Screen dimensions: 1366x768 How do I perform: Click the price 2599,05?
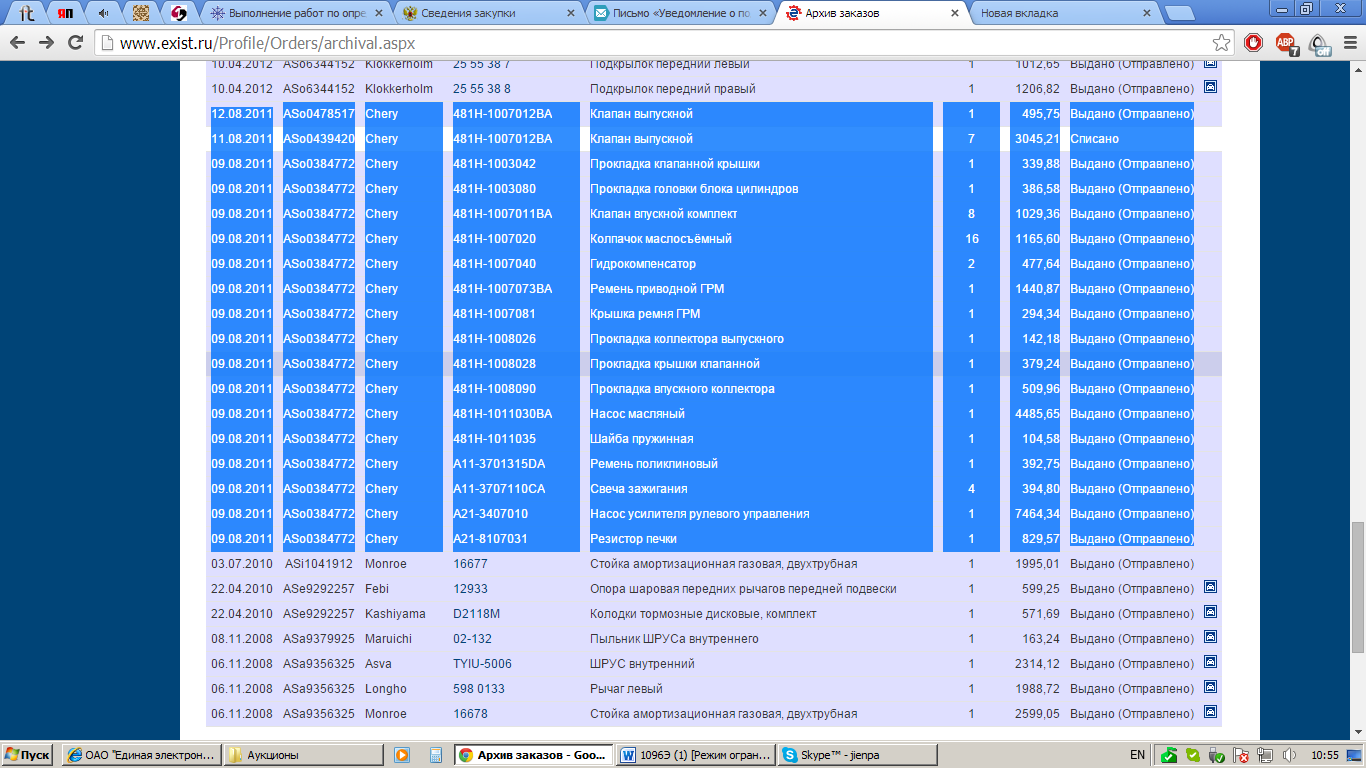point(1036,713)
